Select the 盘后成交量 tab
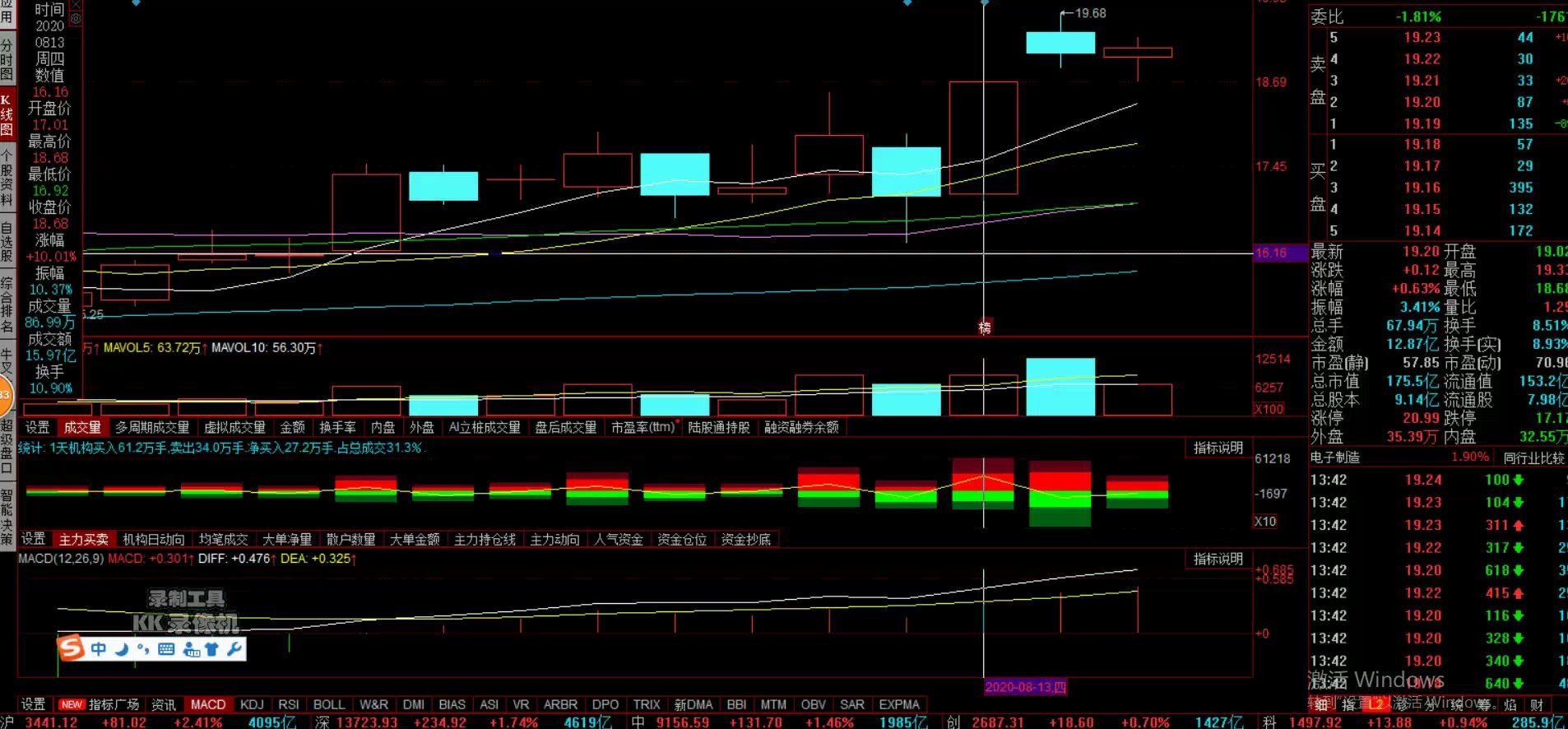This screenshot has width=1568, height=729. 565,427
